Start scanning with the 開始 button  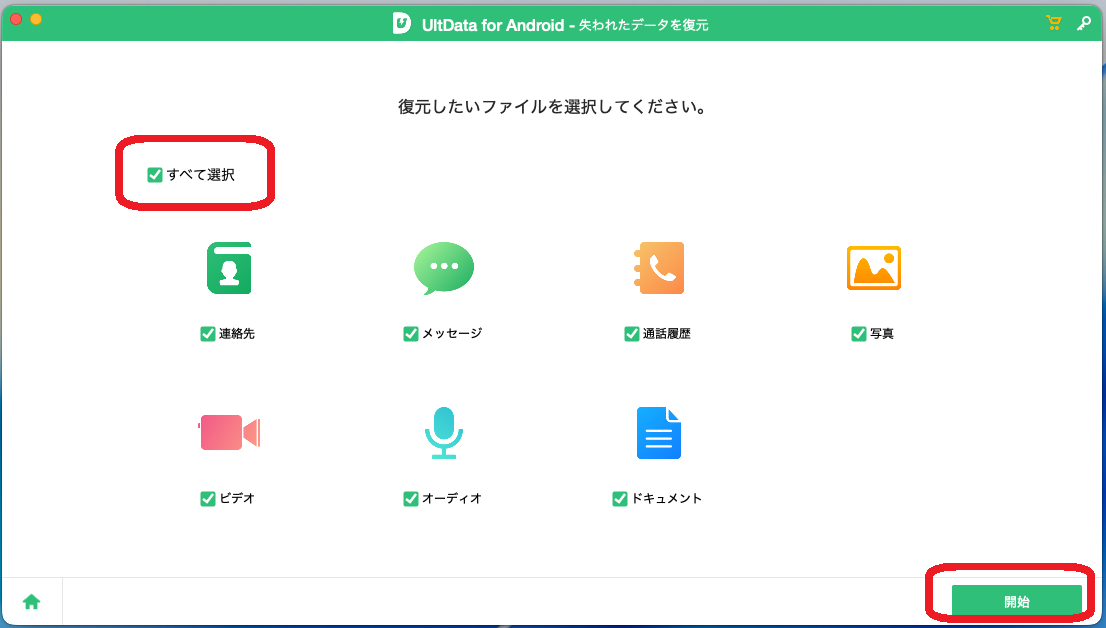tap(1016, 601)
